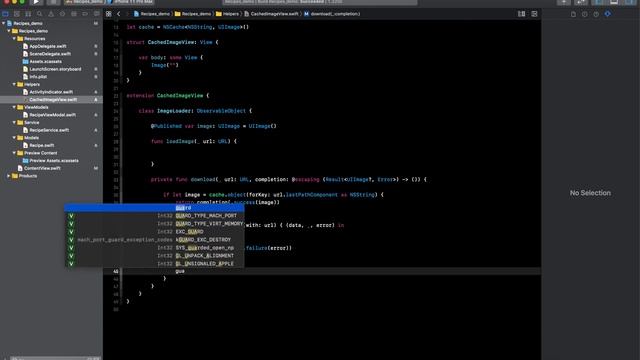The image size is (640, 360).
Task: Open the Find navigator magnifier tab
Action: 40,14
